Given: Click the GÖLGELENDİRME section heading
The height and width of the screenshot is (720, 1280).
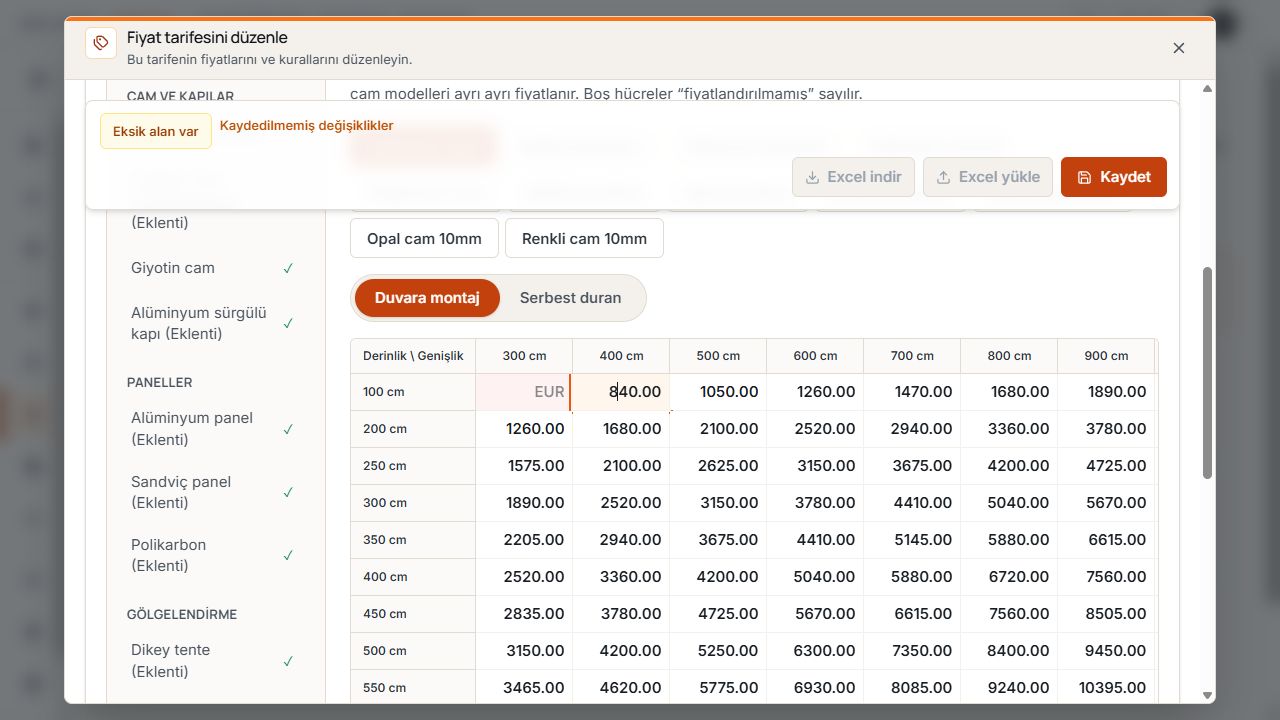Looking at the screenshot, I should [182, 614].
